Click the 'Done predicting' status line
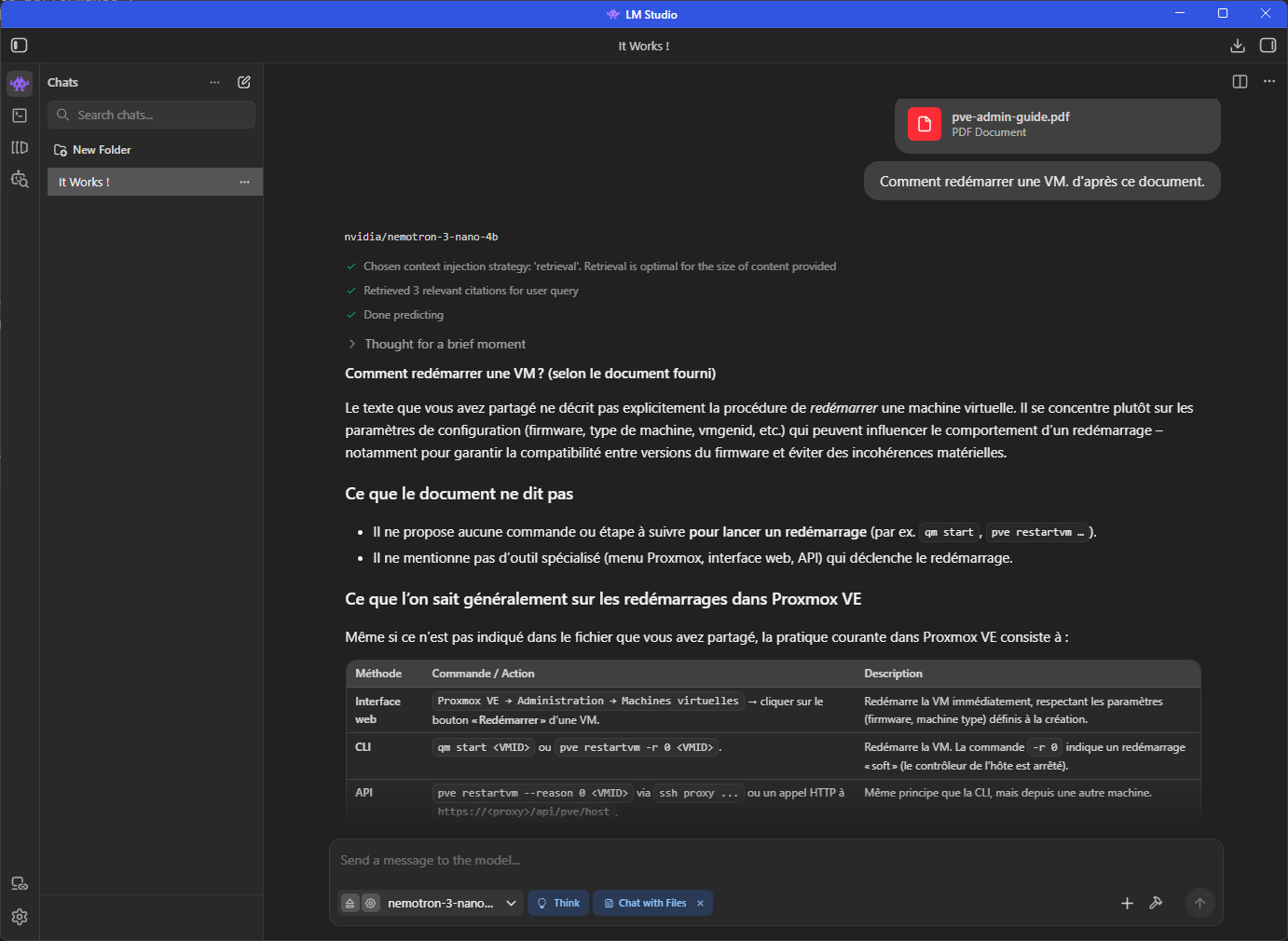 404,315
